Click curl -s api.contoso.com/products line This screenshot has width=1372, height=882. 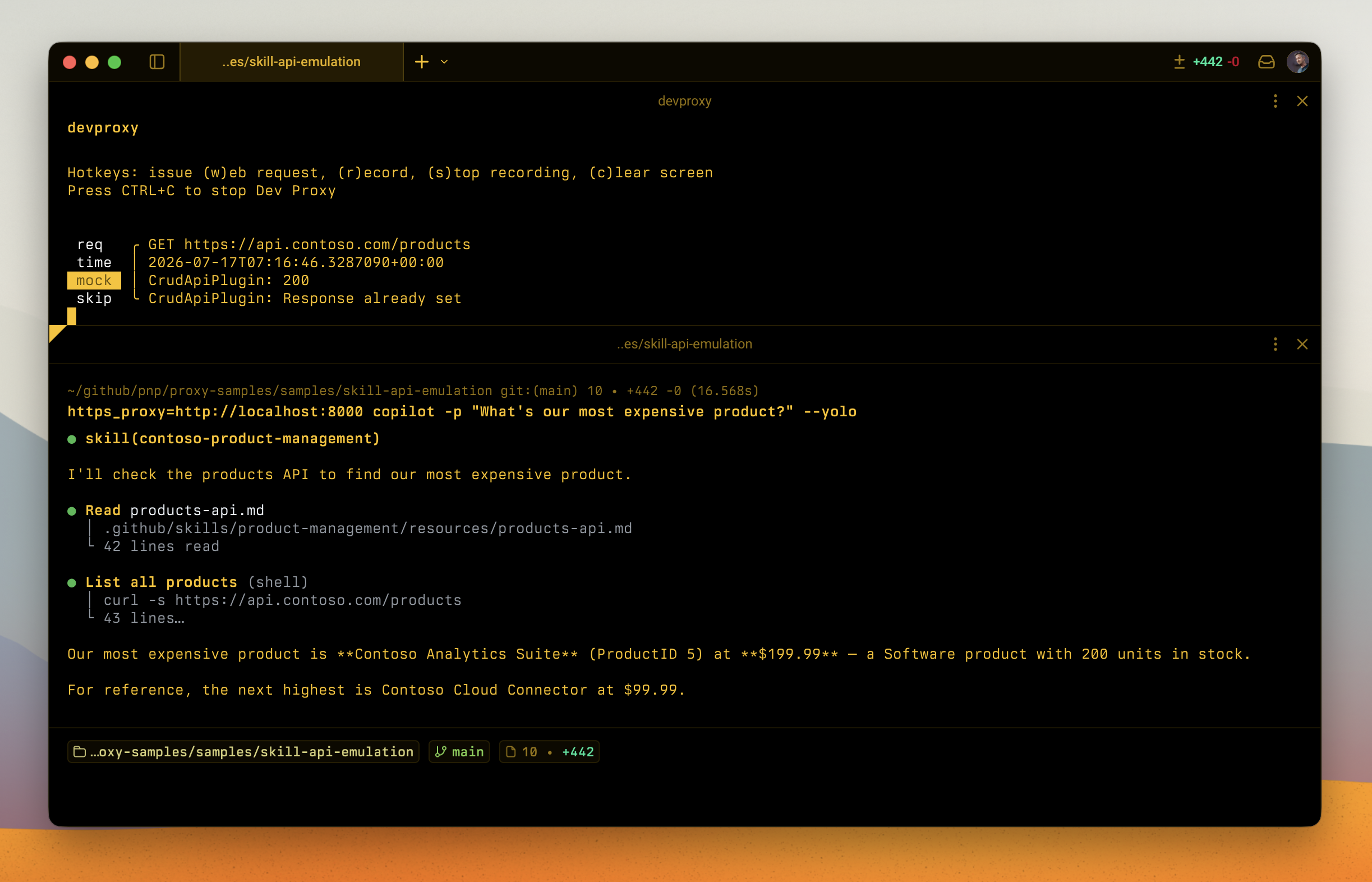click(x=282, y=600)
